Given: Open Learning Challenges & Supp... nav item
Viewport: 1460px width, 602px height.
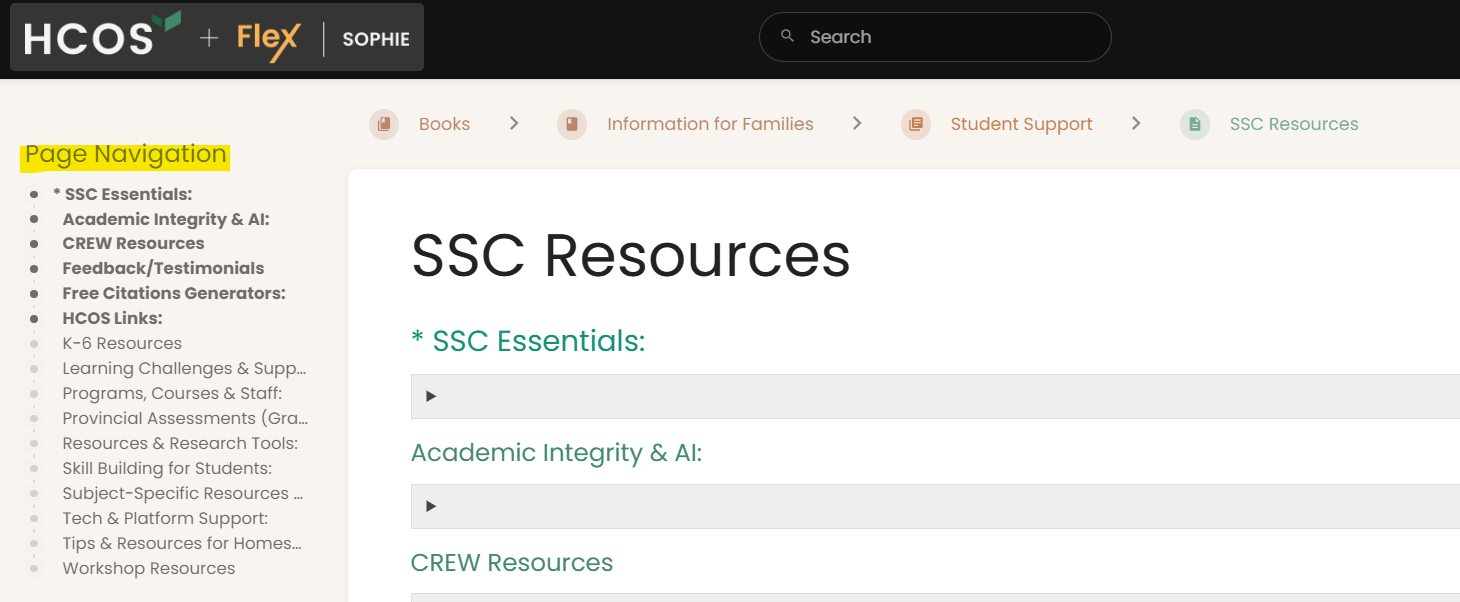Looking at the screenshot, I should 184,369.
